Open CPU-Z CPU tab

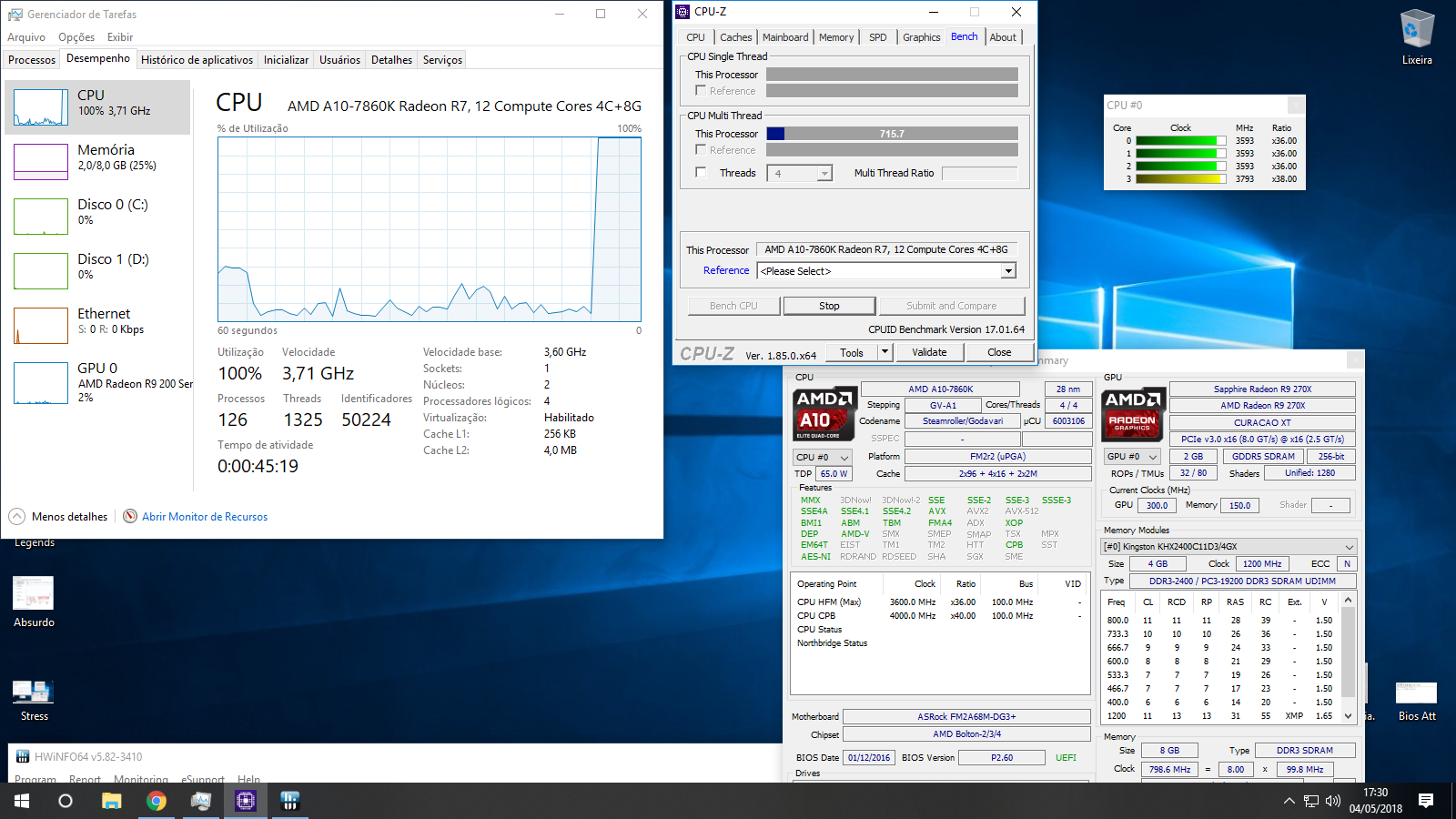(695, 37)
